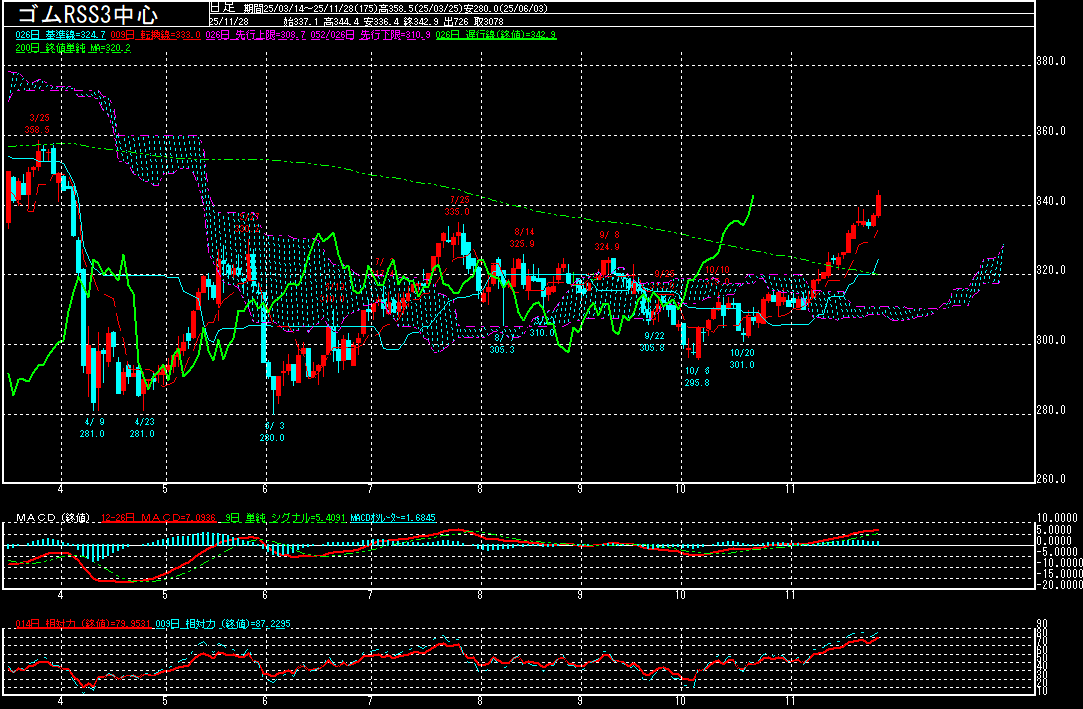Screen dimensions: 1083x709
Task: Select the 026日 基準線 legend label
Action: [61, 35]
